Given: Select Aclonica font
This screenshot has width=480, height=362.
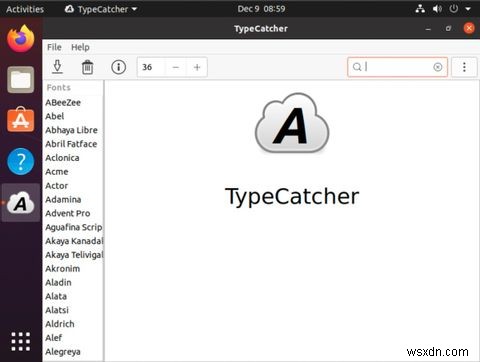Looking at the screenshot, I should coord(73,158).
